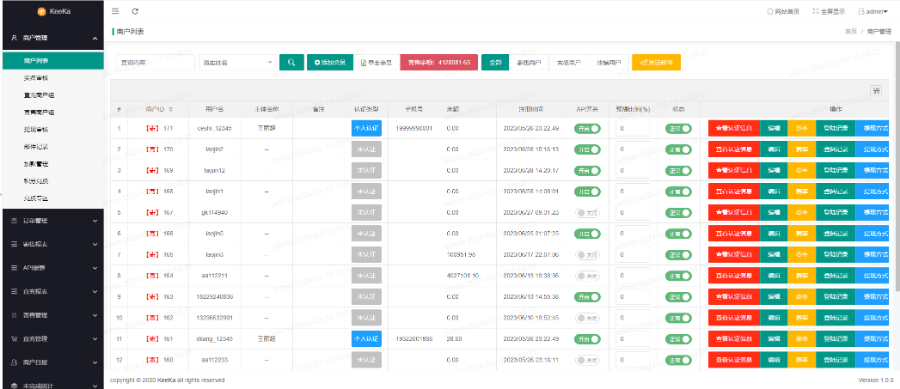Toggle the status switch for merchant 171

coord(679,129)
